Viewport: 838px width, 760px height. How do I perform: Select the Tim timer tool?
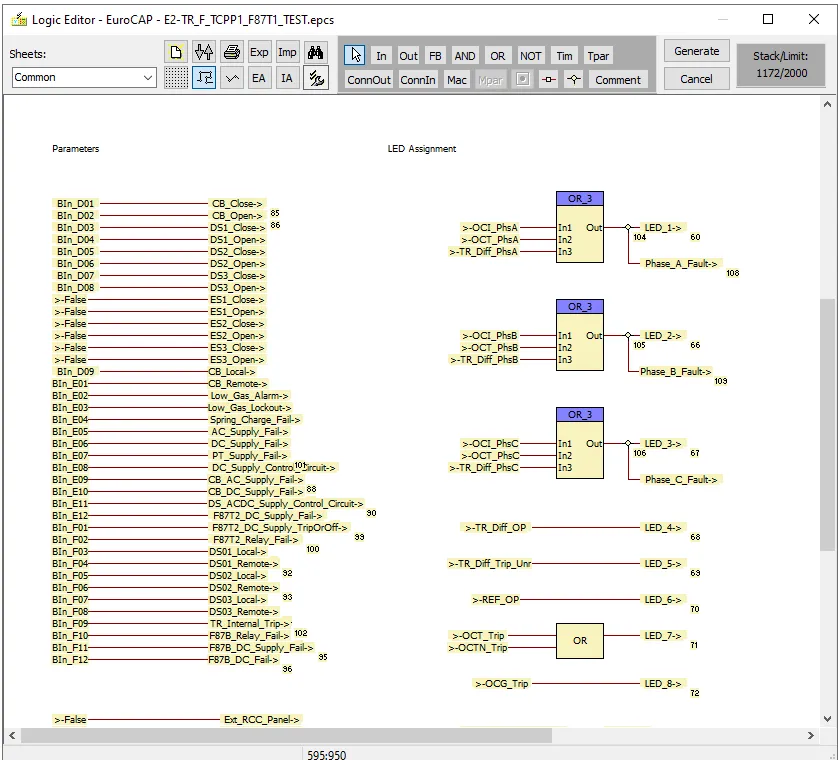pyautogui.click(x=564, y=56)
